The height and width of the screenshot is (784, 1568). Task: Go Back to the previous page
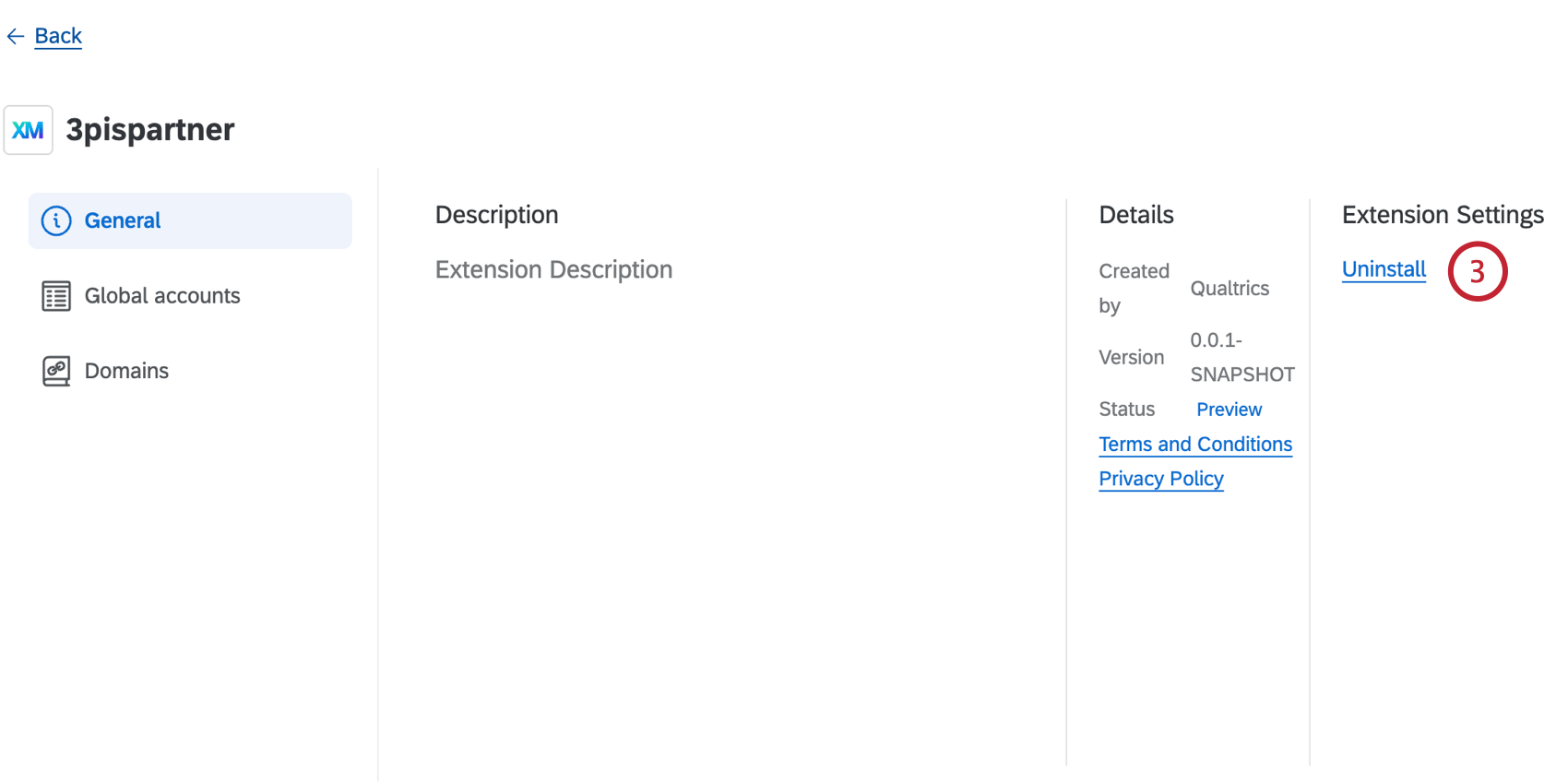[x=58, y=35]
